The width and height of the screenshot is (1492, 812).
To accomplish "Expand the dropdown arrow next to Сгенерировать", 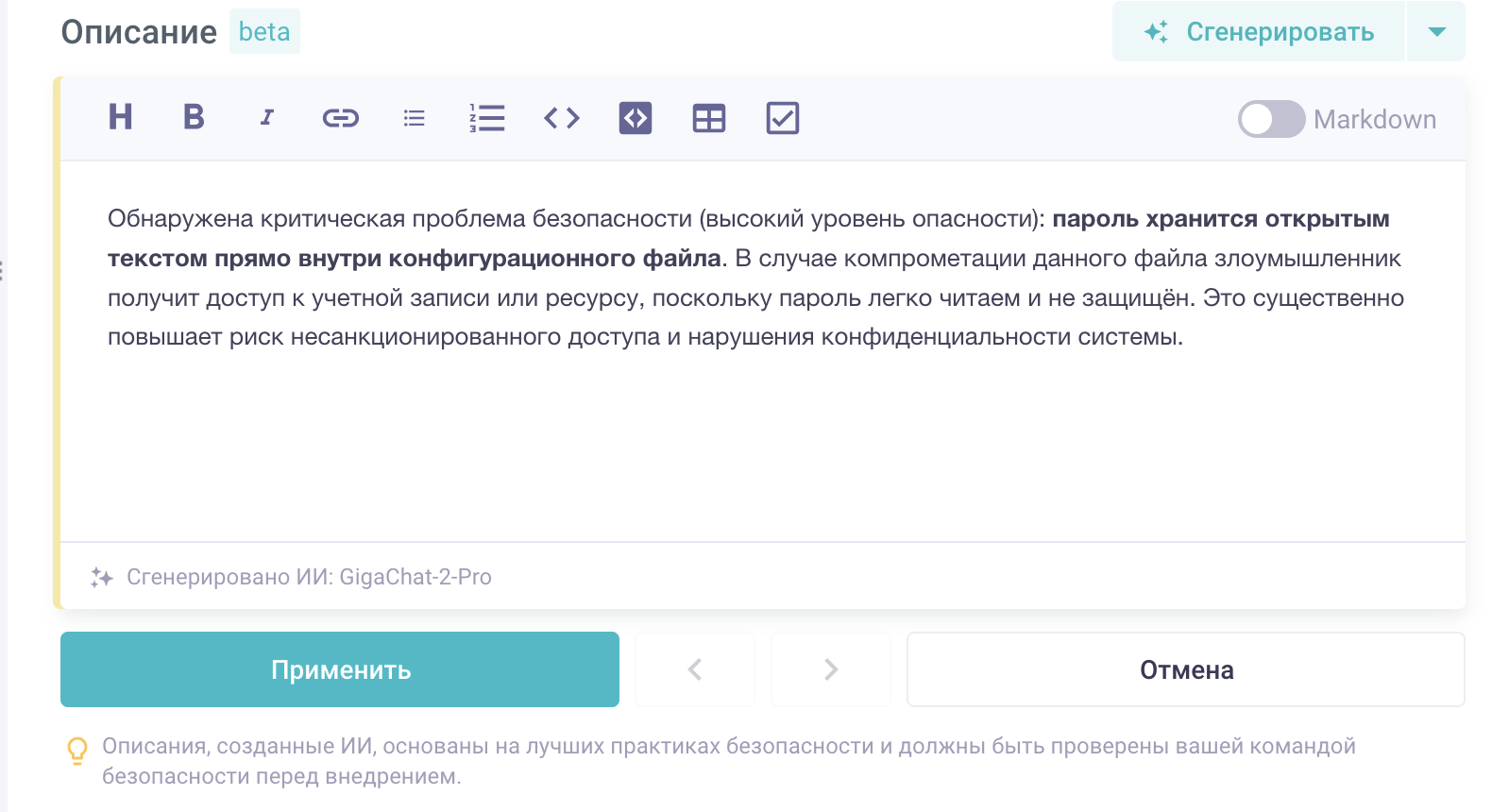I will [x=1436, y=32].
